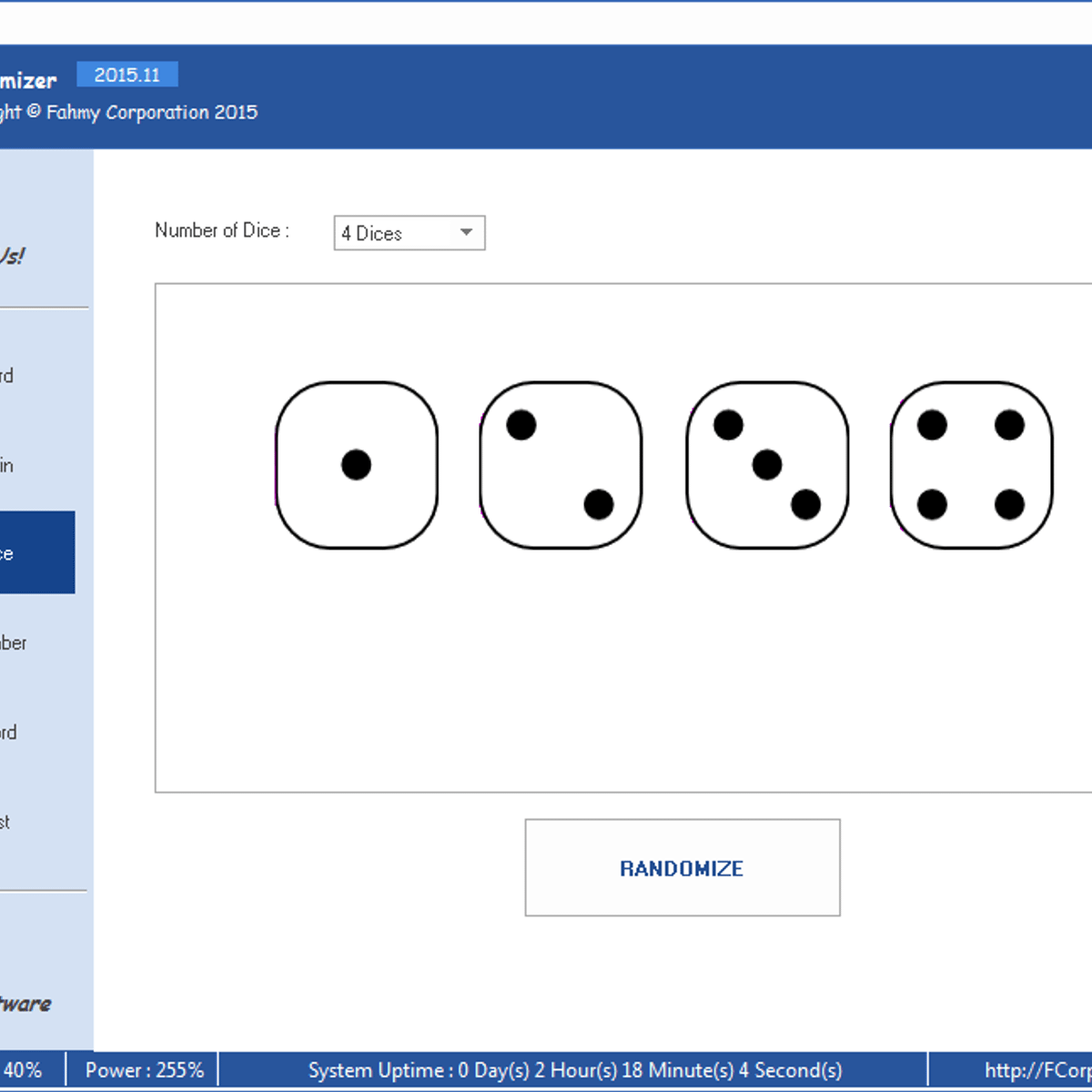Expand the Number of Dice dropdown arrow
1092x1092 pixels.
[x=467, y=233]
